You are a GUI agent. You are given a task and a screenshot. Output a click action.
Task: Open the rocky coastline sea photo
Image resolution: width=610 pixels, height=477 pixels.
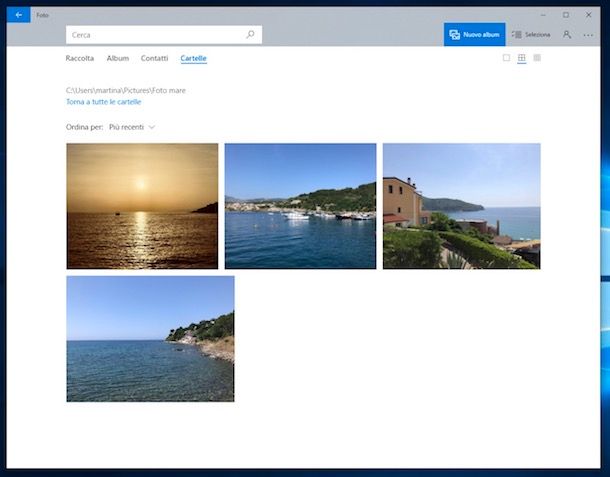click(x=150, y=339)
